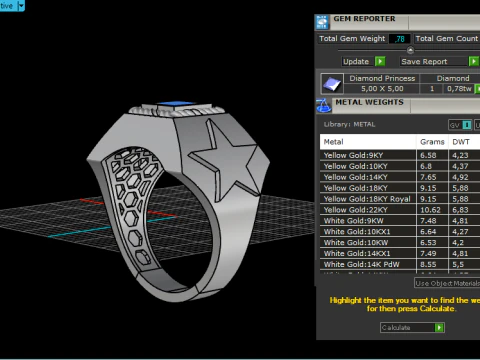Click the Diamond Princess gem thumbnail
The height and width of the screenshot is (360, 480).
332,84
